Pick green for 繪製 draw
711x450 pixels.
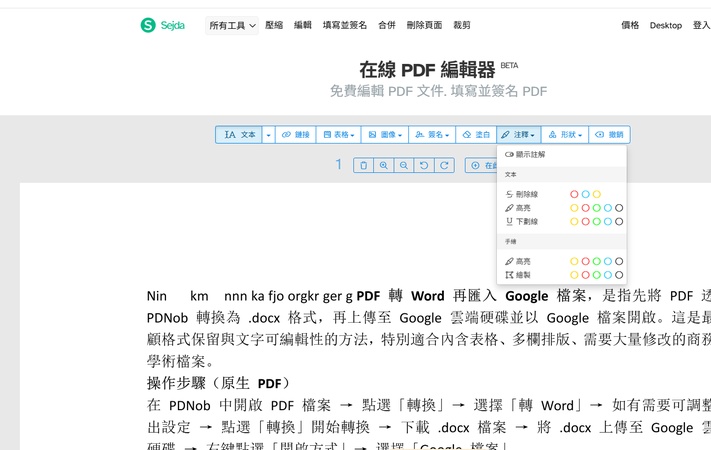point(597,275)
